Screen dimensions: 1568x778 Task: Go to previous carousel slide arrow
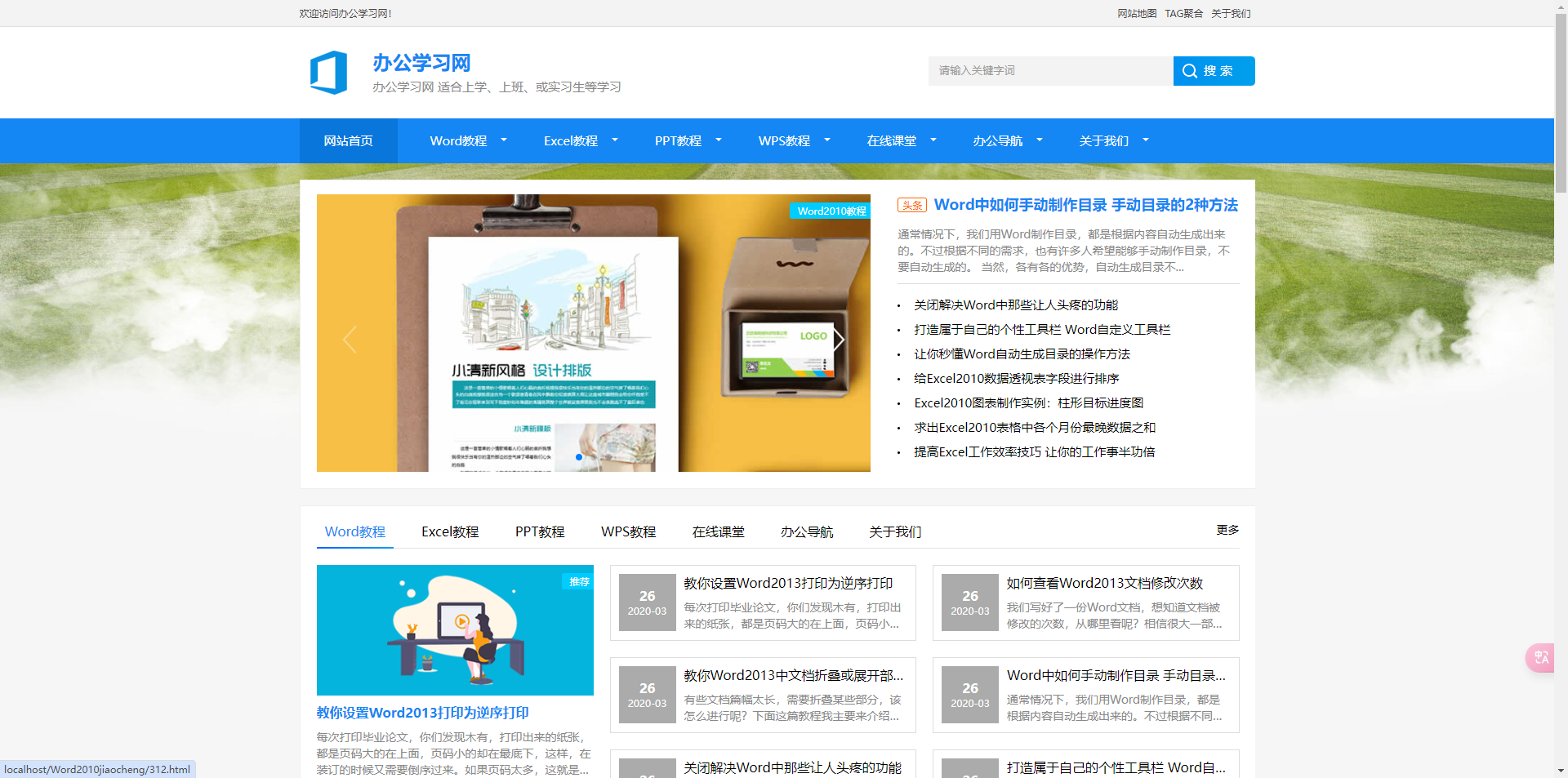pyautogui.click(x=350, y=339)
